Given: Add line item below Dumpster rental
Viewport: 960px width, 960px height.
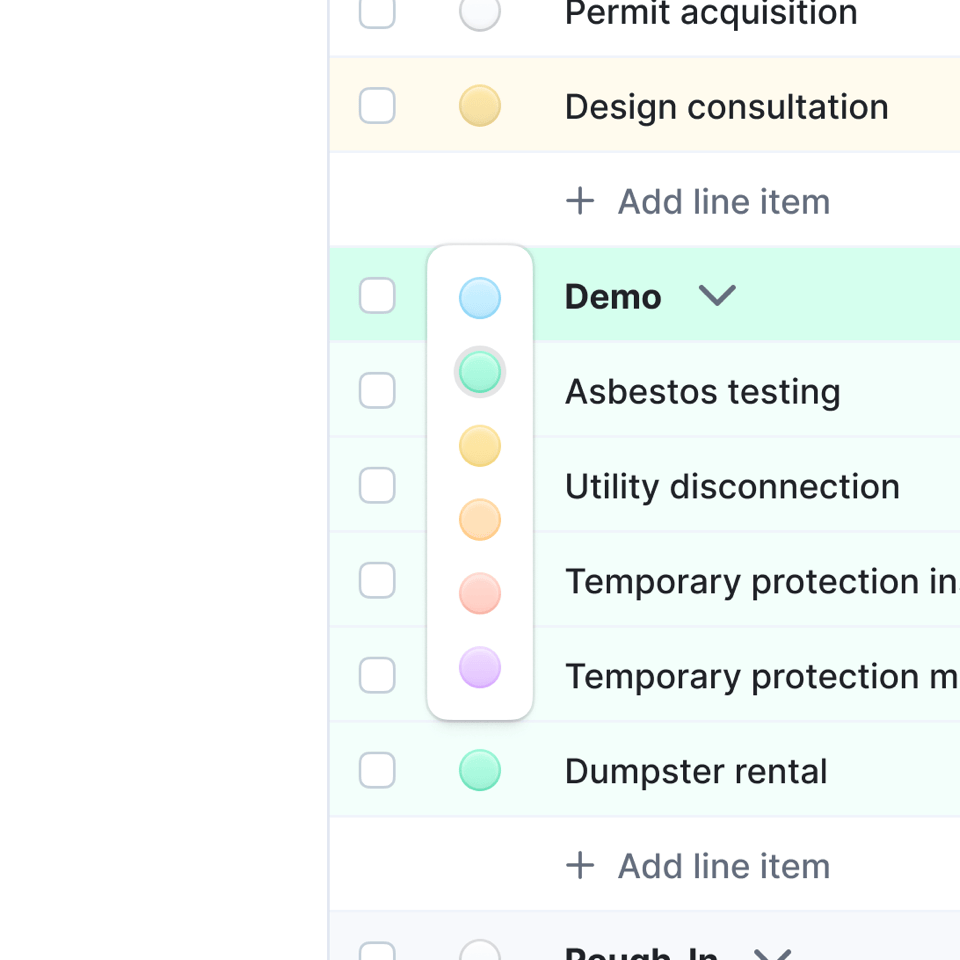Looking at the screenshot, I should [698, 866].
